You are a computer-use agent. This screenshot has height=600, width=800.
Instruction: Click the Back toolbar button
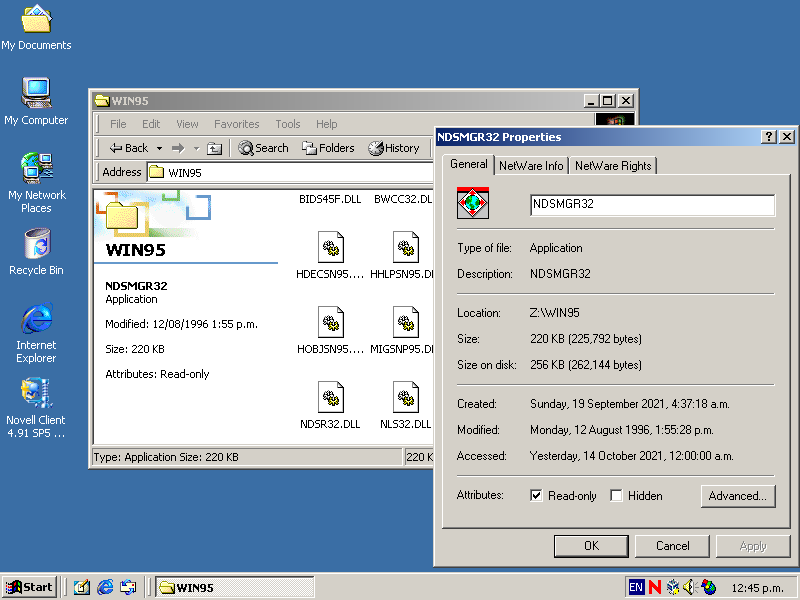[x=129, y=148]
